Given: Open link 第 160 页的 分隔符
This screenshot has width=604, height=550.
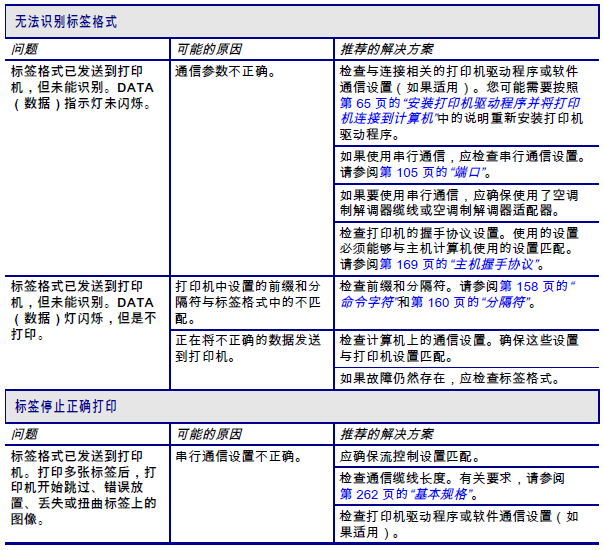Looking at the screenshot, I should click(x=473, y=302).
